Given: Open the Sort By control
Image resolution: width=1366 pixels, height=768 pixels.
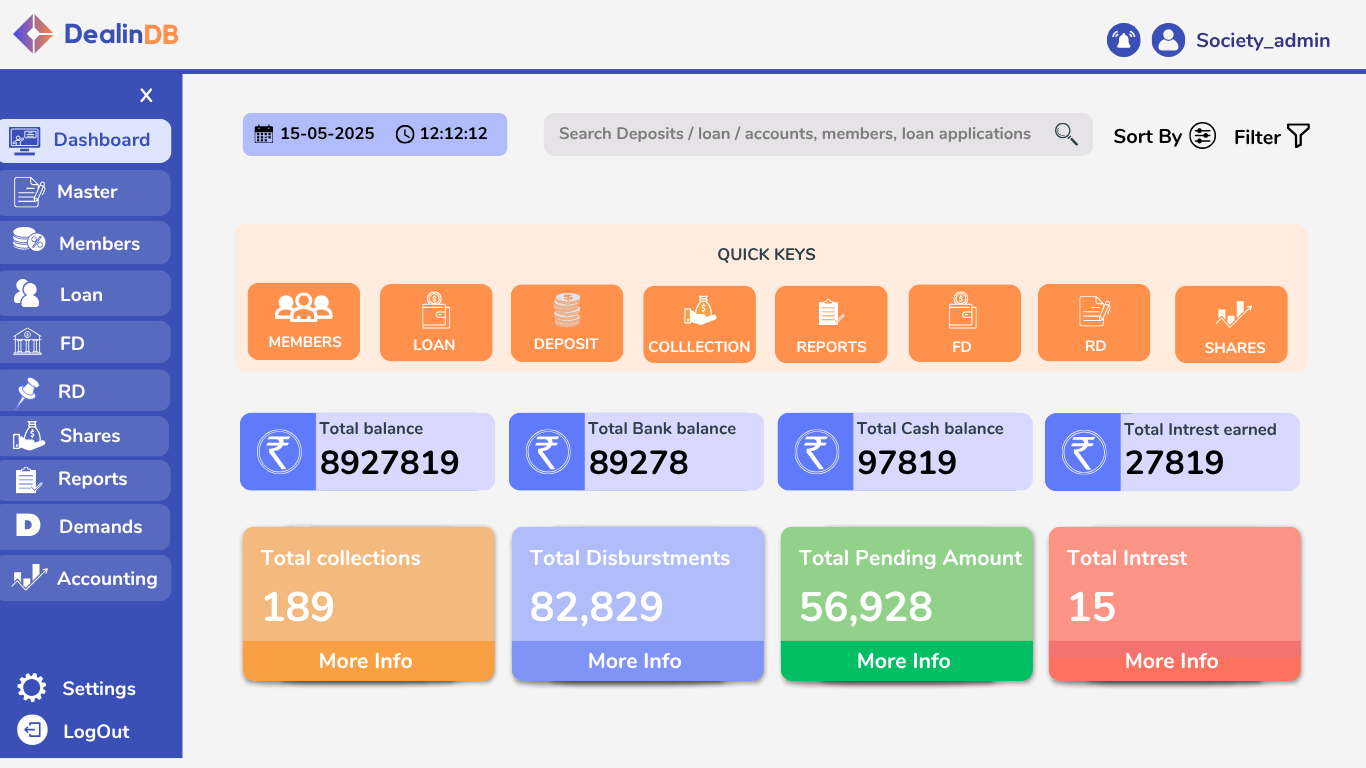Looking at the screenshot, I should click(x=1203, y=135).
